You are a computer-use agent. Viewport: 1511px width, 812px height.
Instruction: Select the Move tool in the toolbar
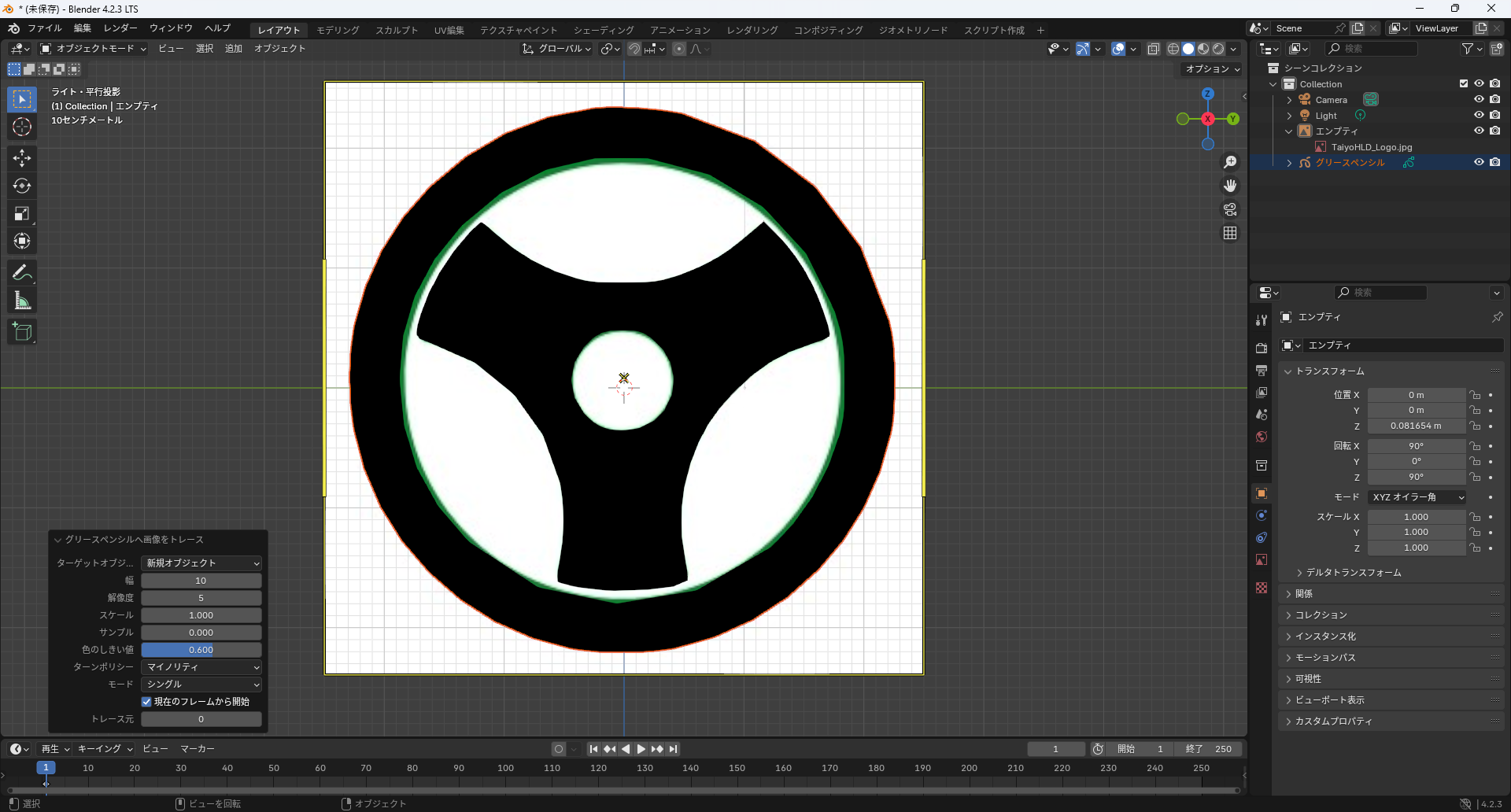click(22, 158)
